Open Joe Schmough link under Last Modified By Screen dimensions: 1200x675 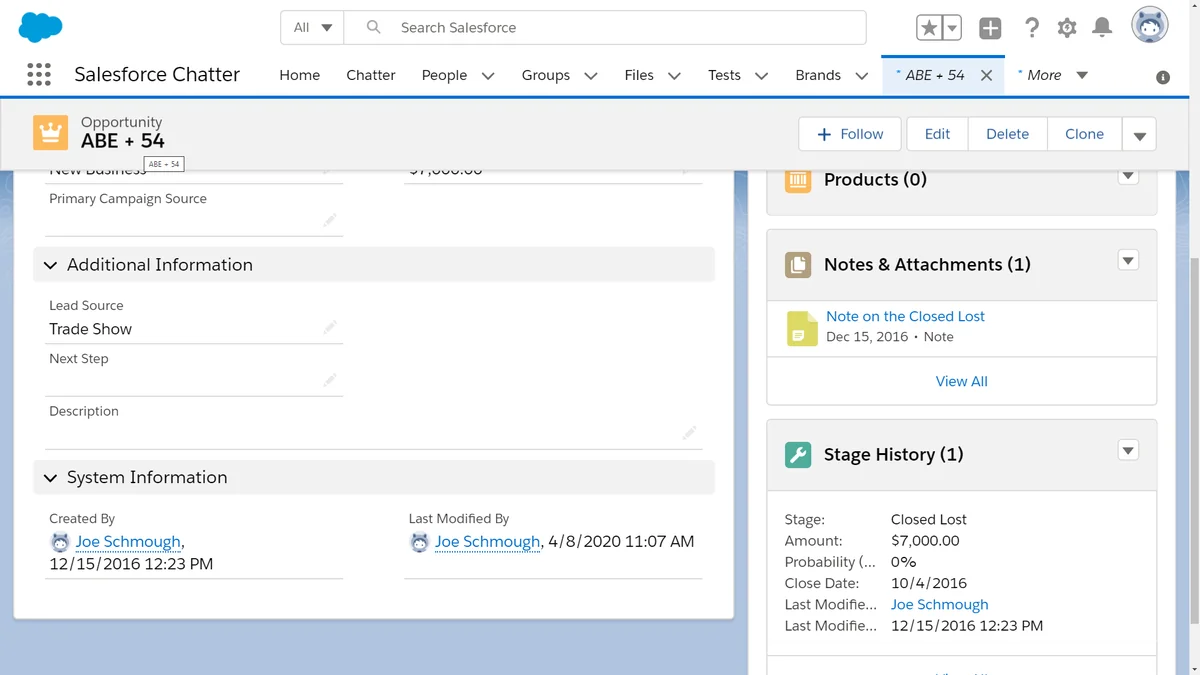click(x=487, y=542)
